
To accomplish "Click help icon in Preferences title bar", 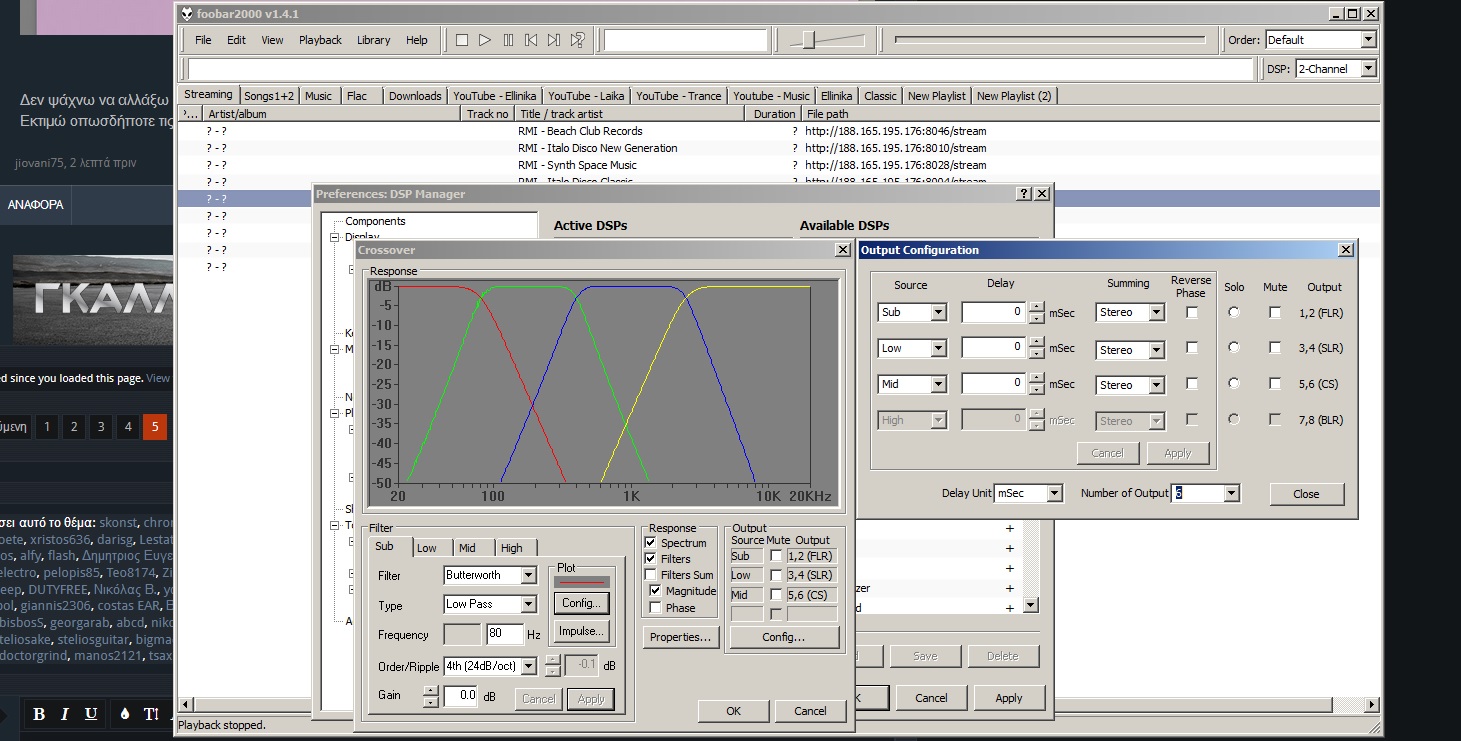I will pos(1024,194).
